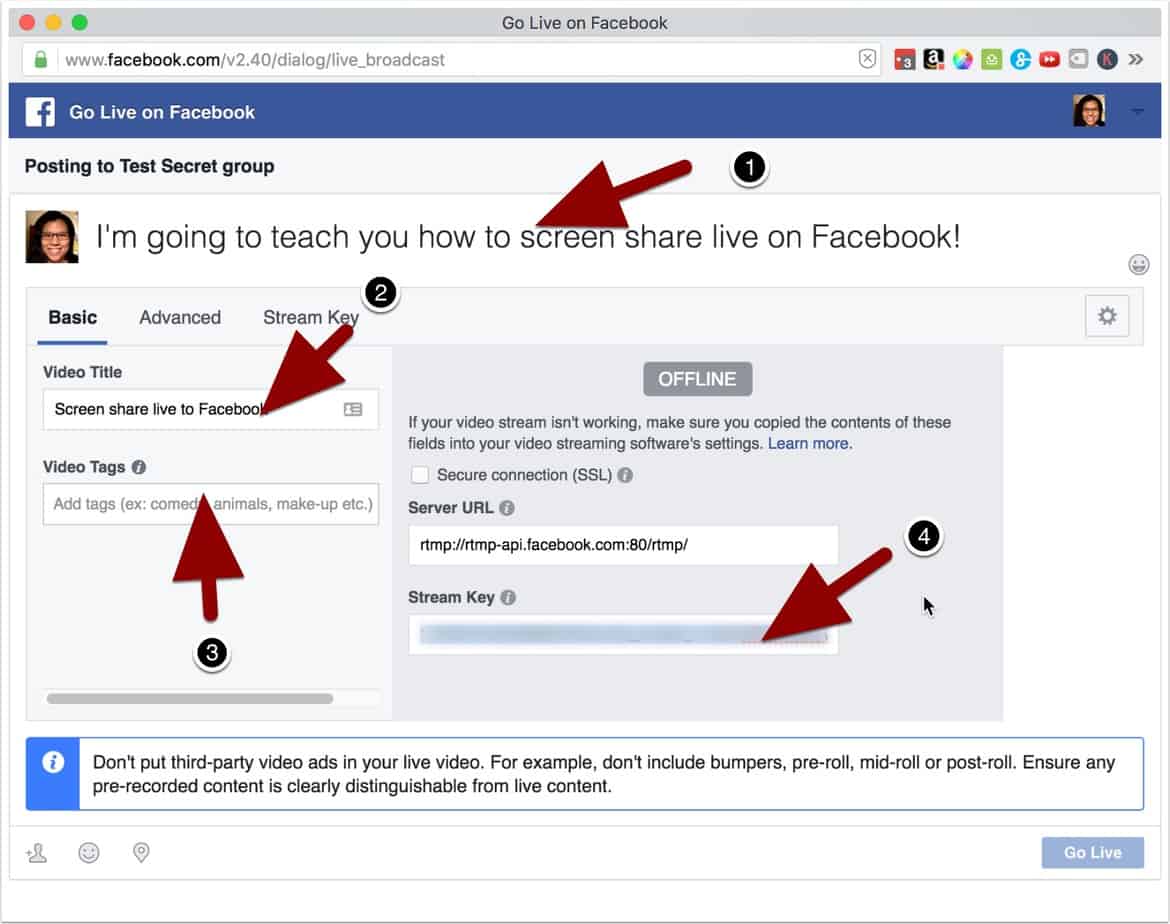1170x924 pixels.
Task: Add location with the pin icon
Action: (141, 852)
